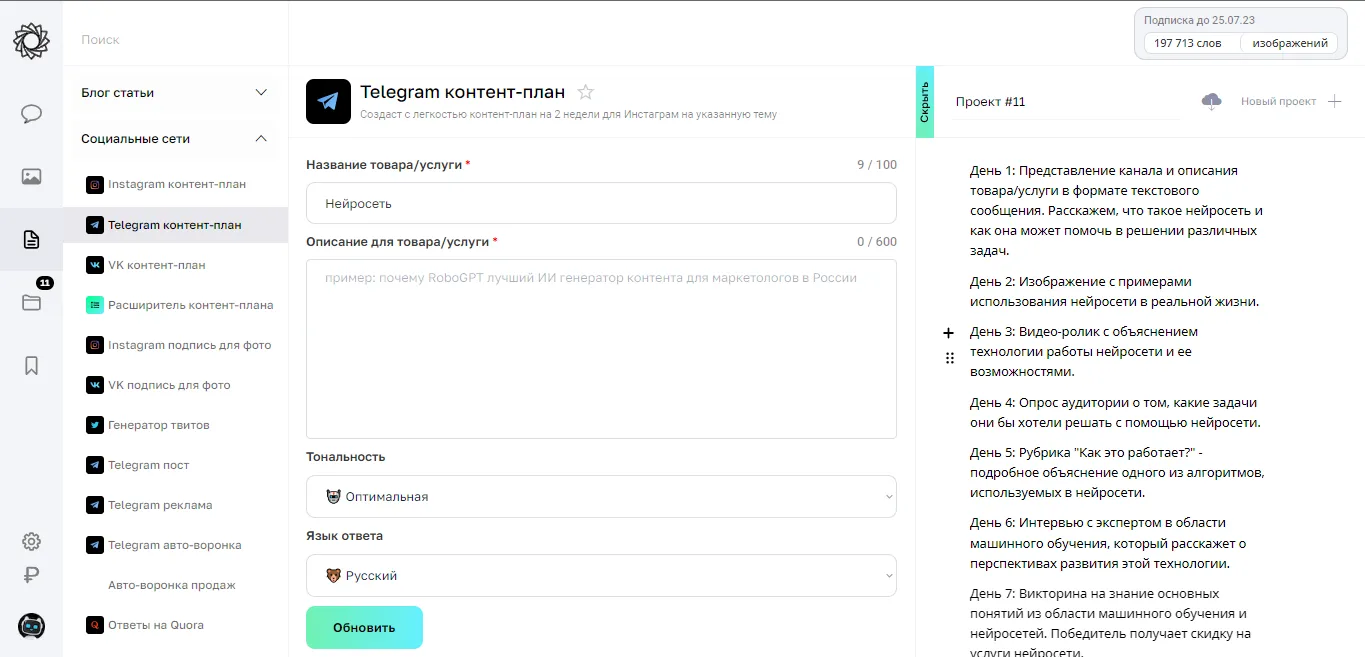Open the Язык ответа dropdown
This screenshot has width=1365, height=657.
point(601,576)
